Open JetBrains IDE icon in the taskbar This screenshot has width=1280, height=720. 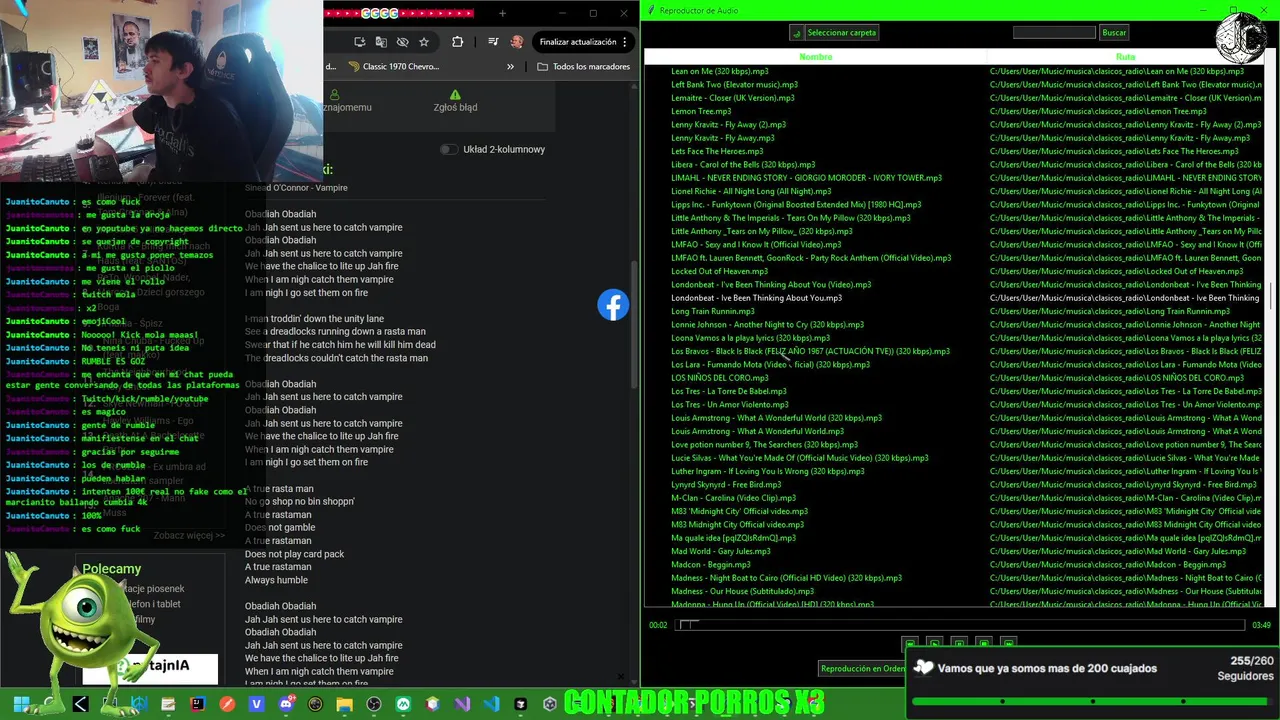[198, 704]
